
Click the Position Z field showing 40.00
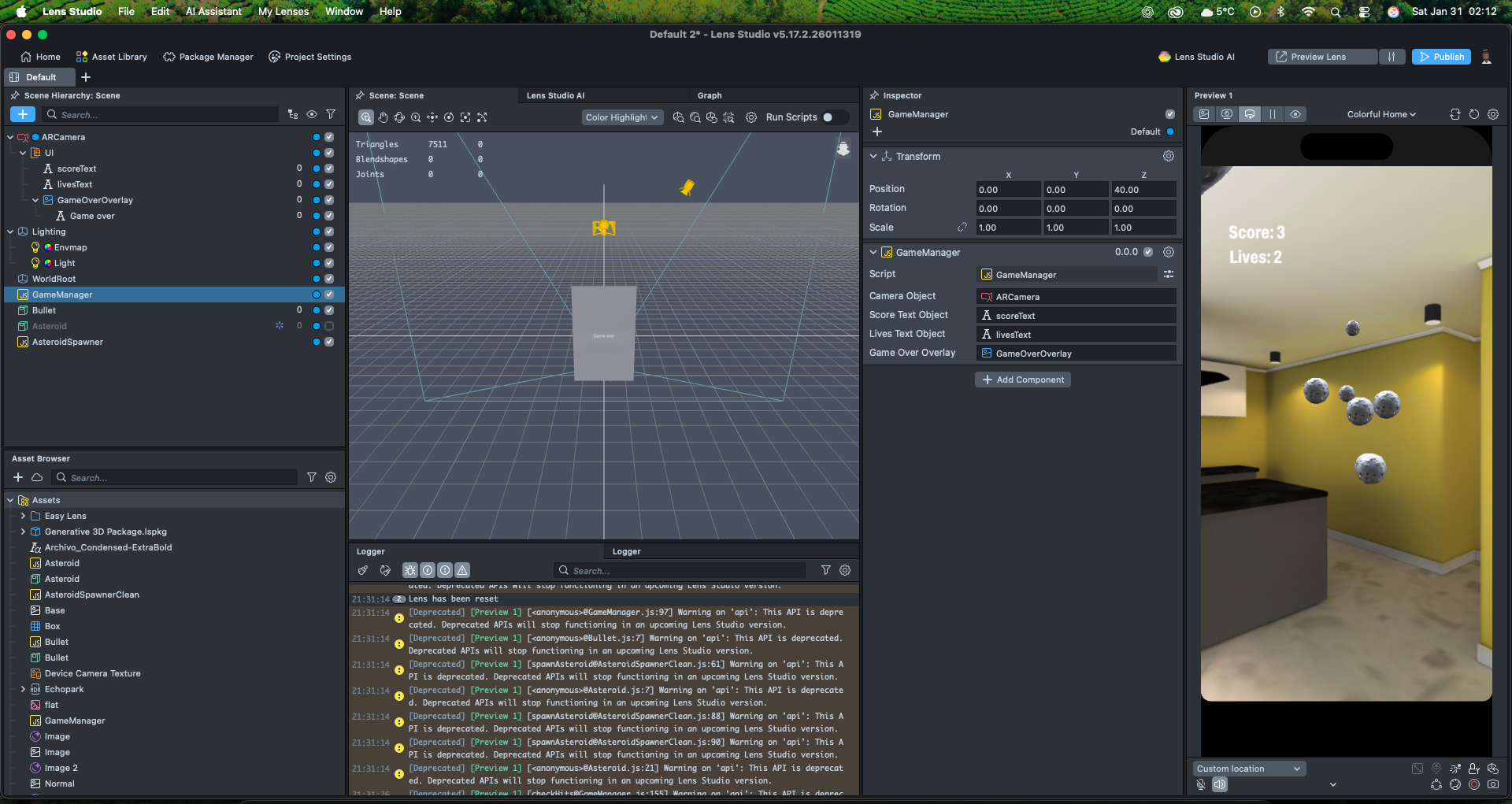(x=1143, y=190)
